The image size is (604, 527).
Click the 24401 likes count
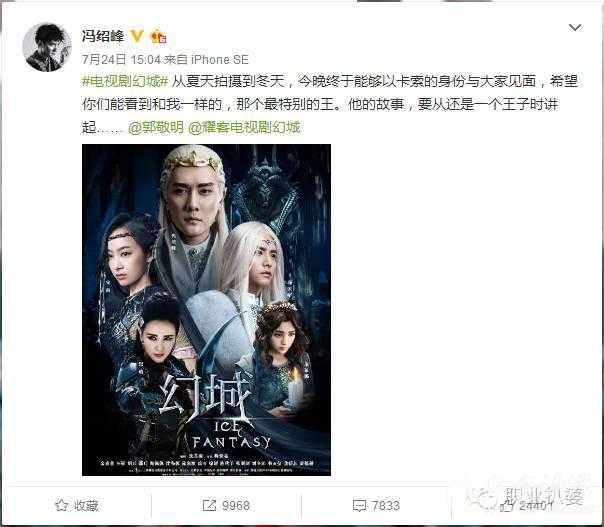click(x=536, y=505)
